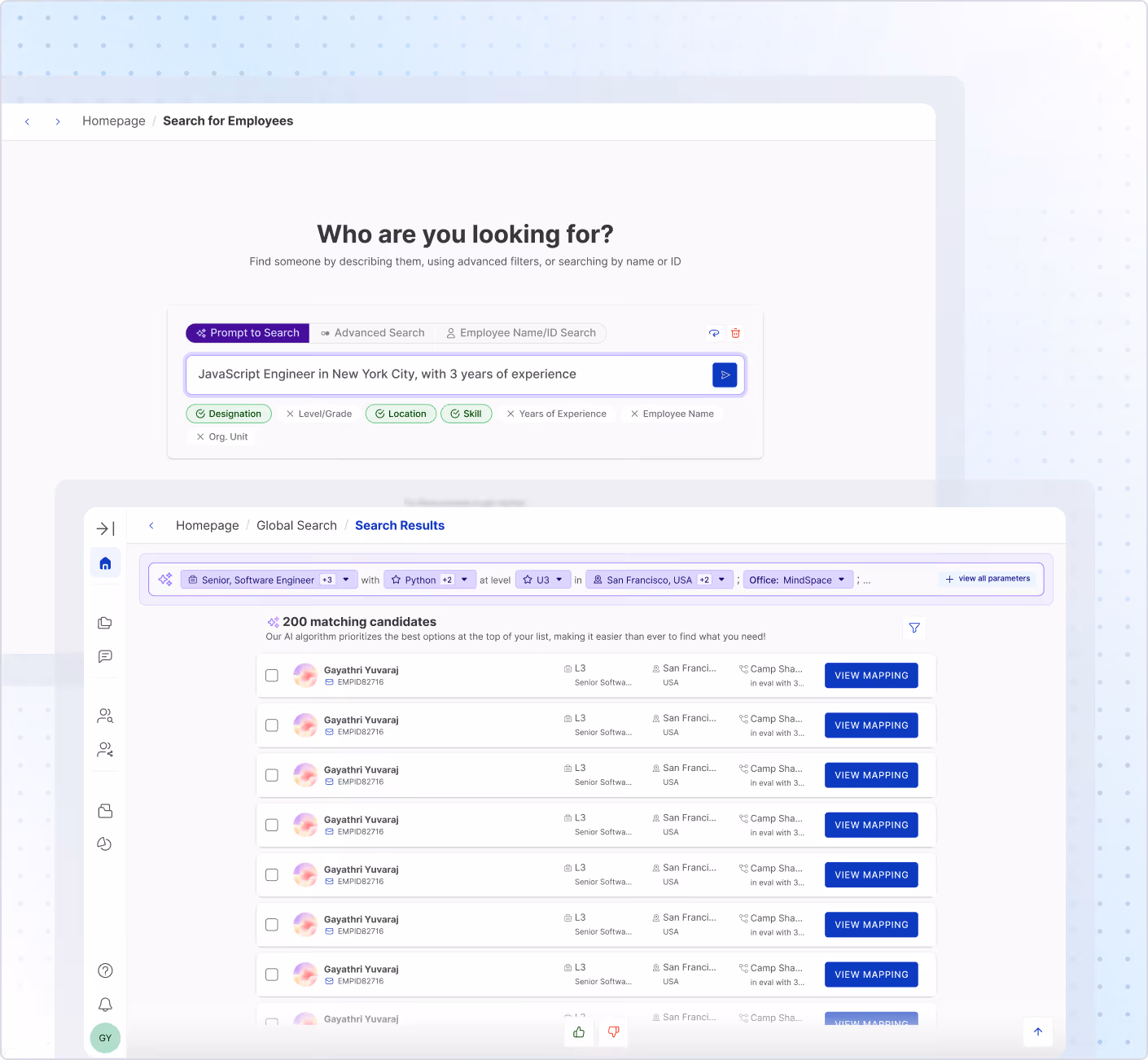Click the red trash icon to clear search

[735, 333]
